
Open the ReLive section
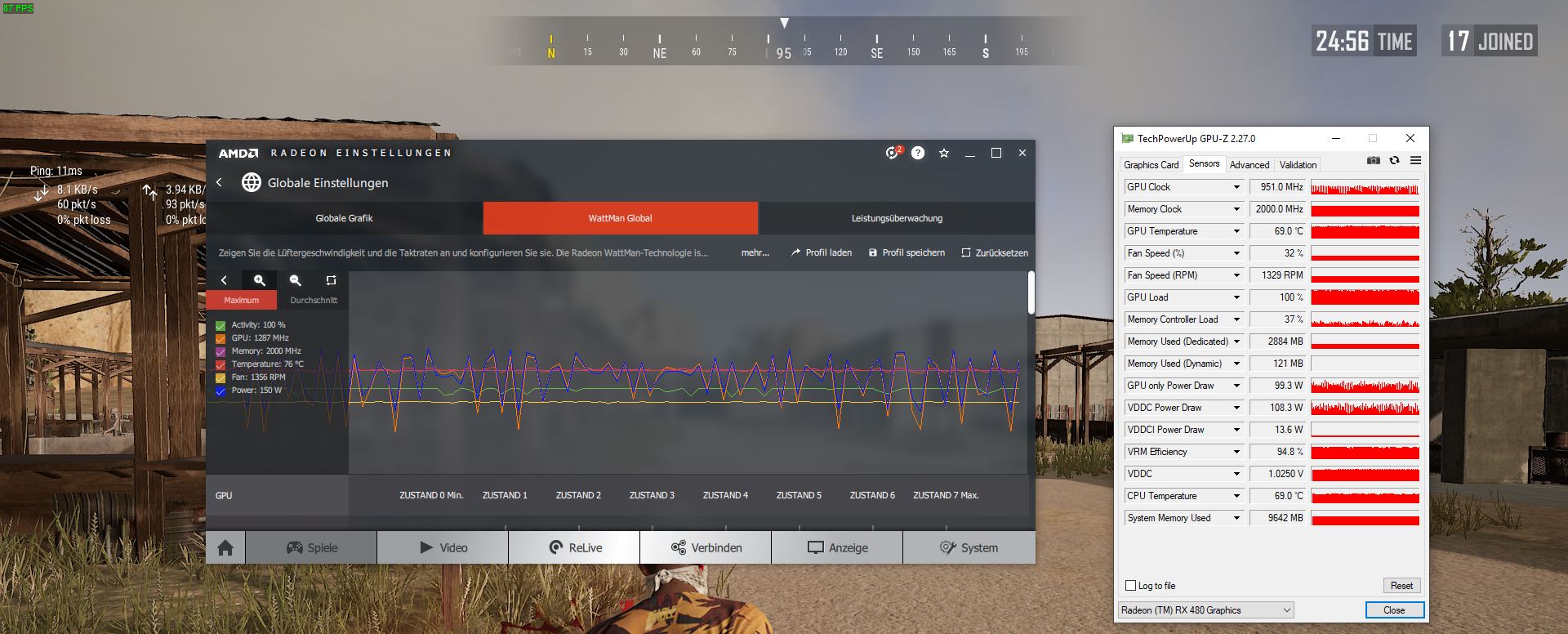point(574,547)
